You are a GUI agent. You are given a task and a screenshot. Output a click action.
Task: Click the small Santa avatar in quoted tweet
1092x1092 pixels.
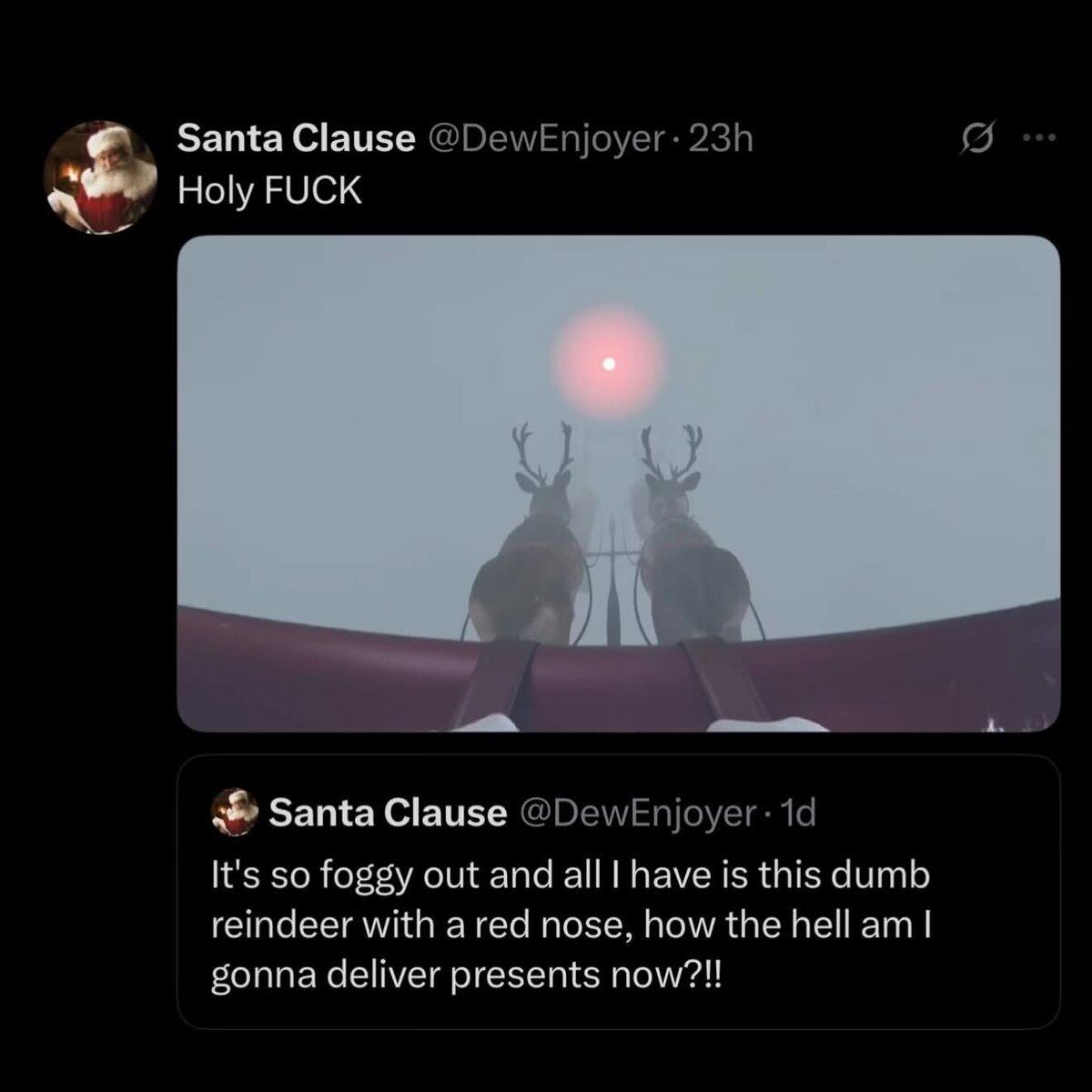coord(235,812)
